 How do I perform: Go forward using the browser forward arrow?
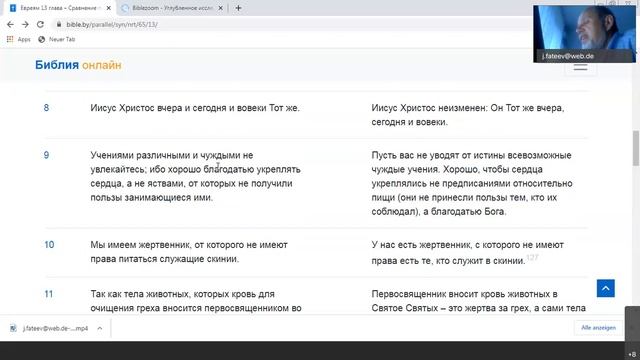pyautogui.click(x=25, y=24)
